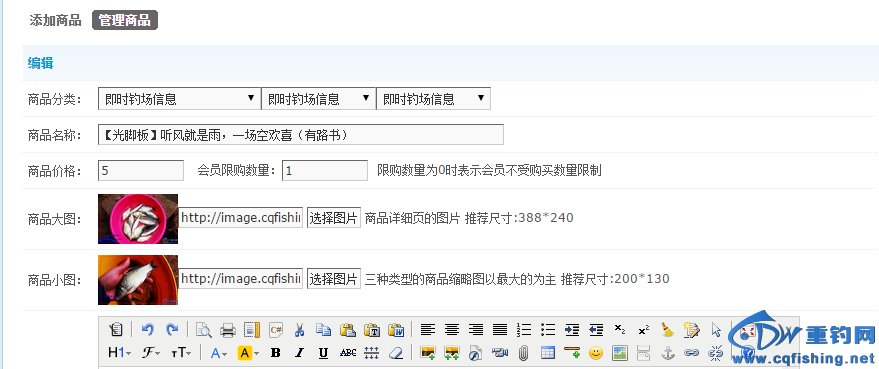Screen dimensions: 879x369
Task: Align text left
Action: (x=428, y=330)
